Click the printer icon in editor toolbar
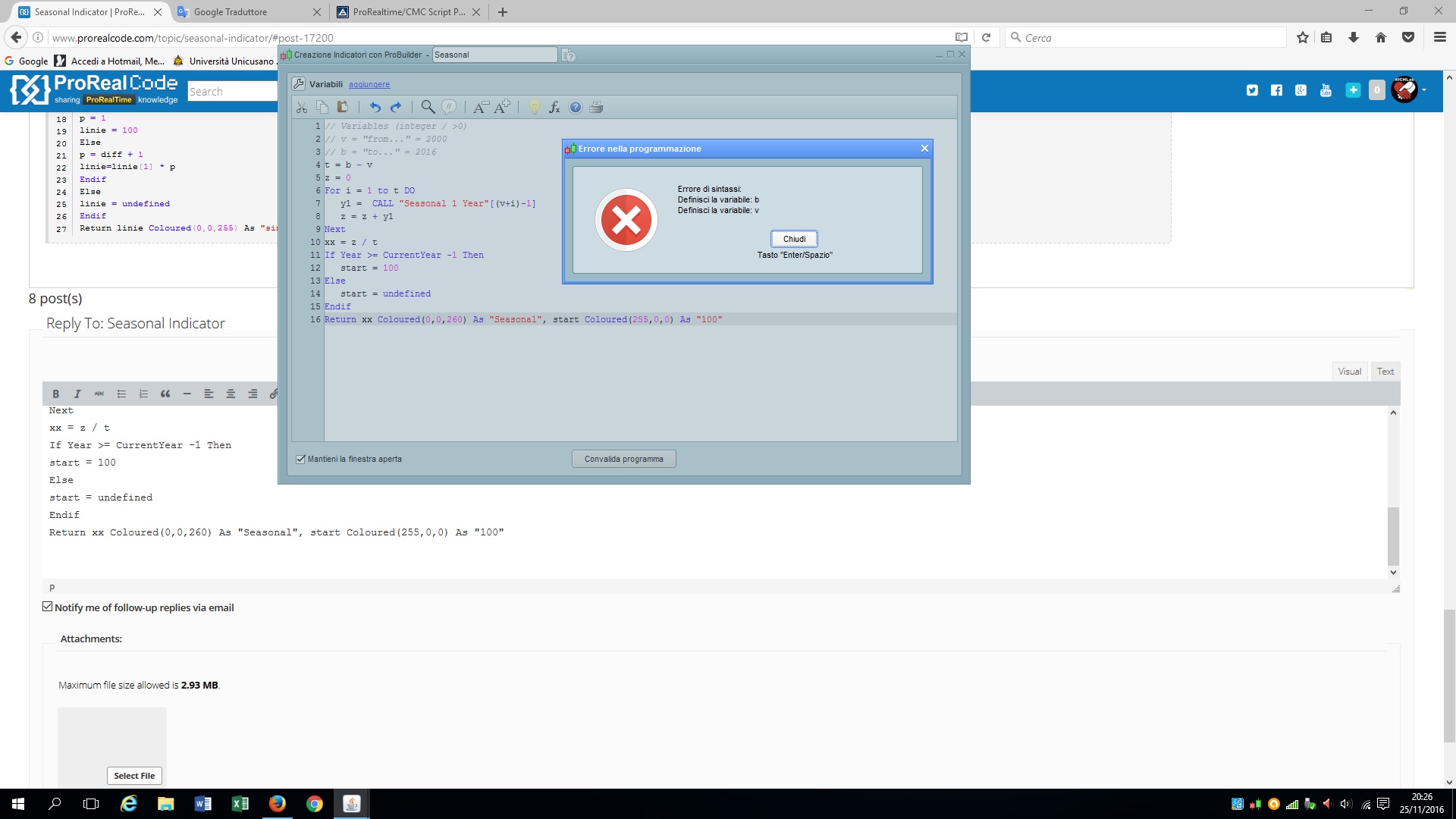Viewport: 1456px width, 819px height. [596, 107]
